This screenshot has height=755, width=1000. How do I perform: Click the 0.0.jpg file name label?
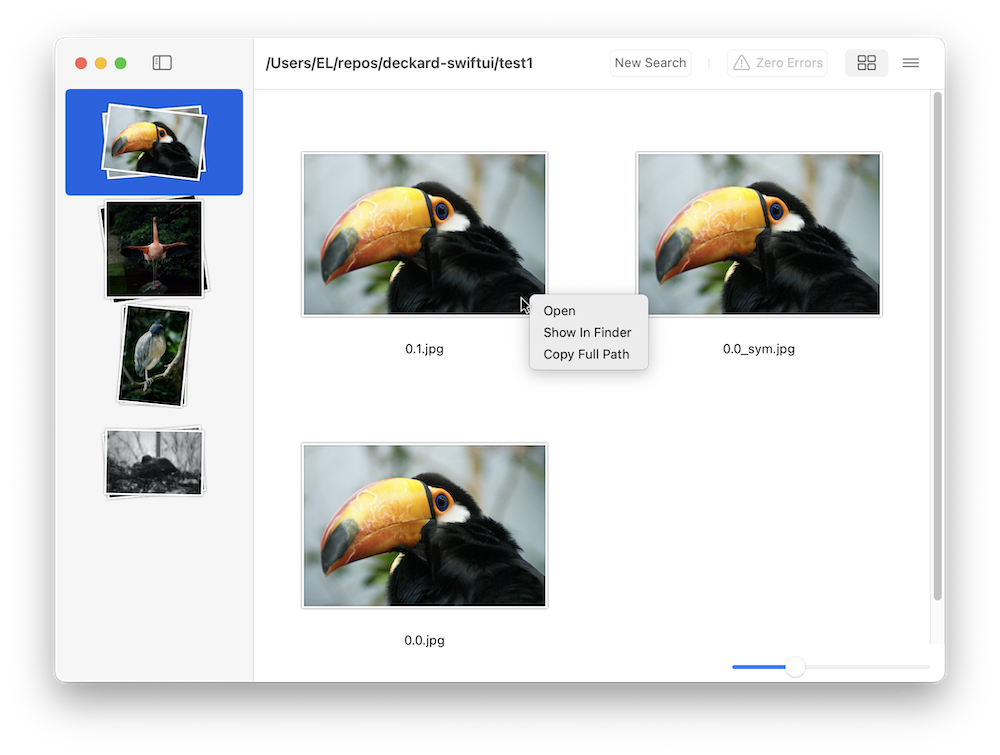pyautogui.click(x=424, y=640)
